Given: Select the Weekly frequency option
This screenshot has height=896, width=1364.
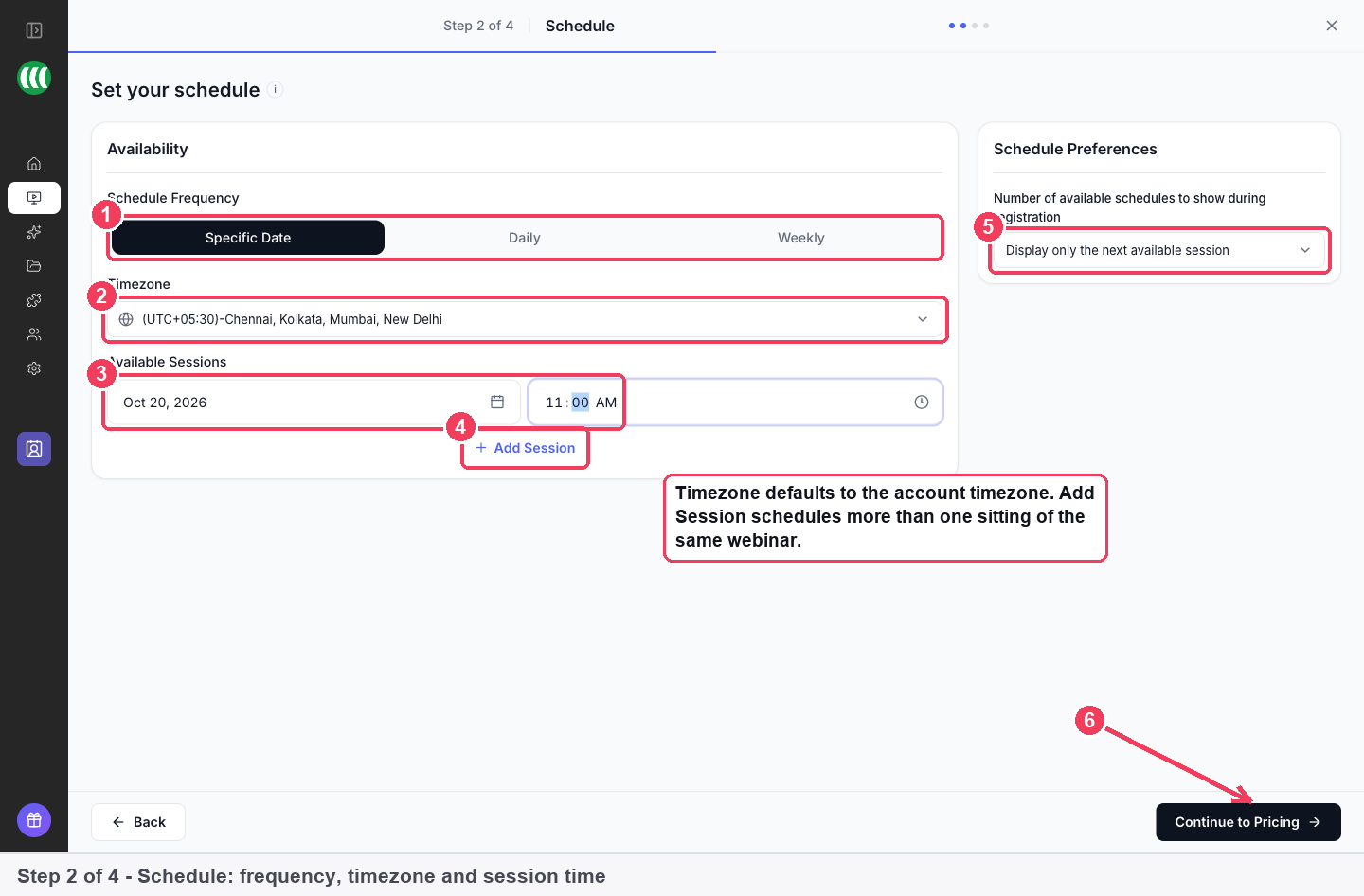Looking at the screenshot, I should click(801, 238).
